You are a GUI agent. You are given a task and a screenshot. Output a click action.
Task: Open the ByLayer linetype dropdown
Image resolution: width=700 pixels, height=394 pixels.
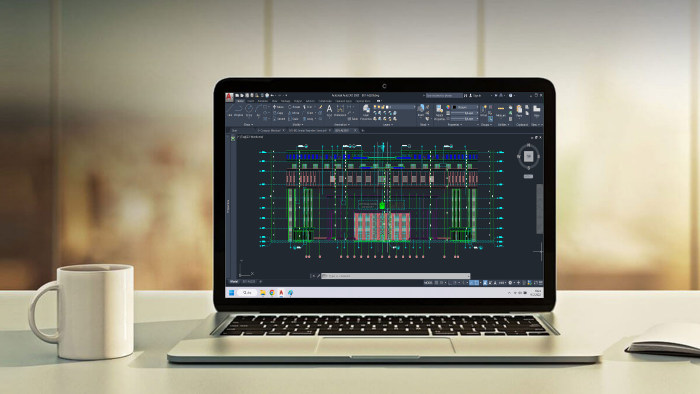click(x=463, y=119)
